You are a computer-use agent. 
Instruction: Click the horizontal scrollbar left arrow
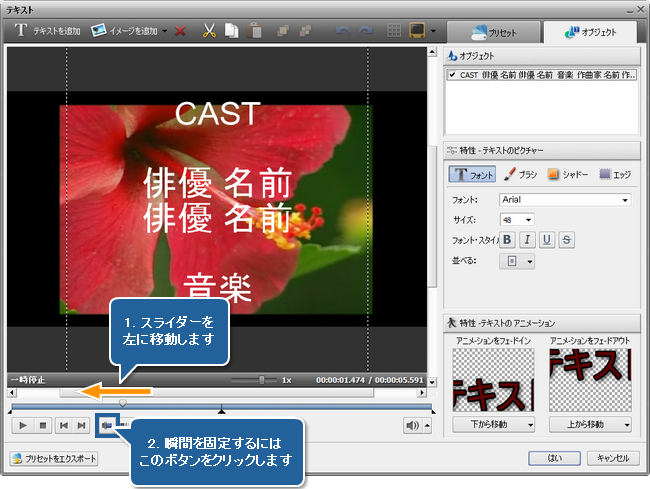pyautogui.click(x=12, y=392)
